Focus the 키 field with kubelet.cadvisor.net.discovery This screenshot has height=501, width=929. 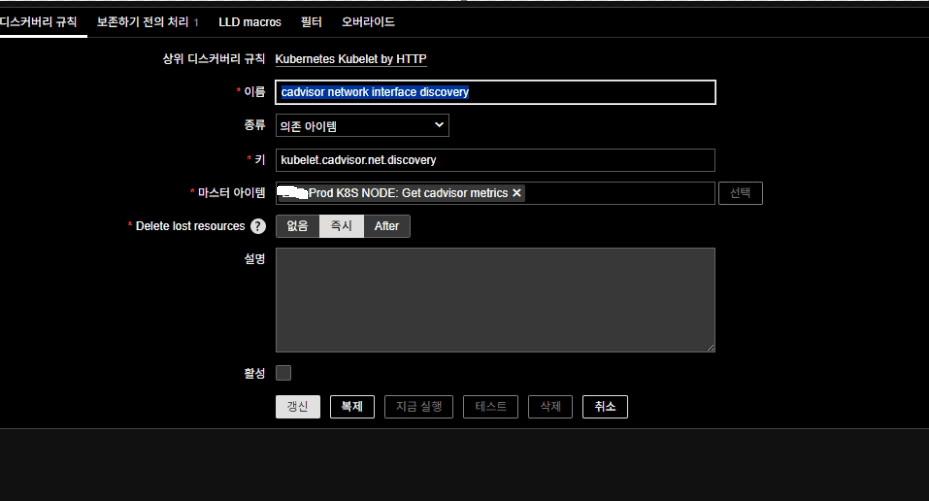[x=495, y=160]
